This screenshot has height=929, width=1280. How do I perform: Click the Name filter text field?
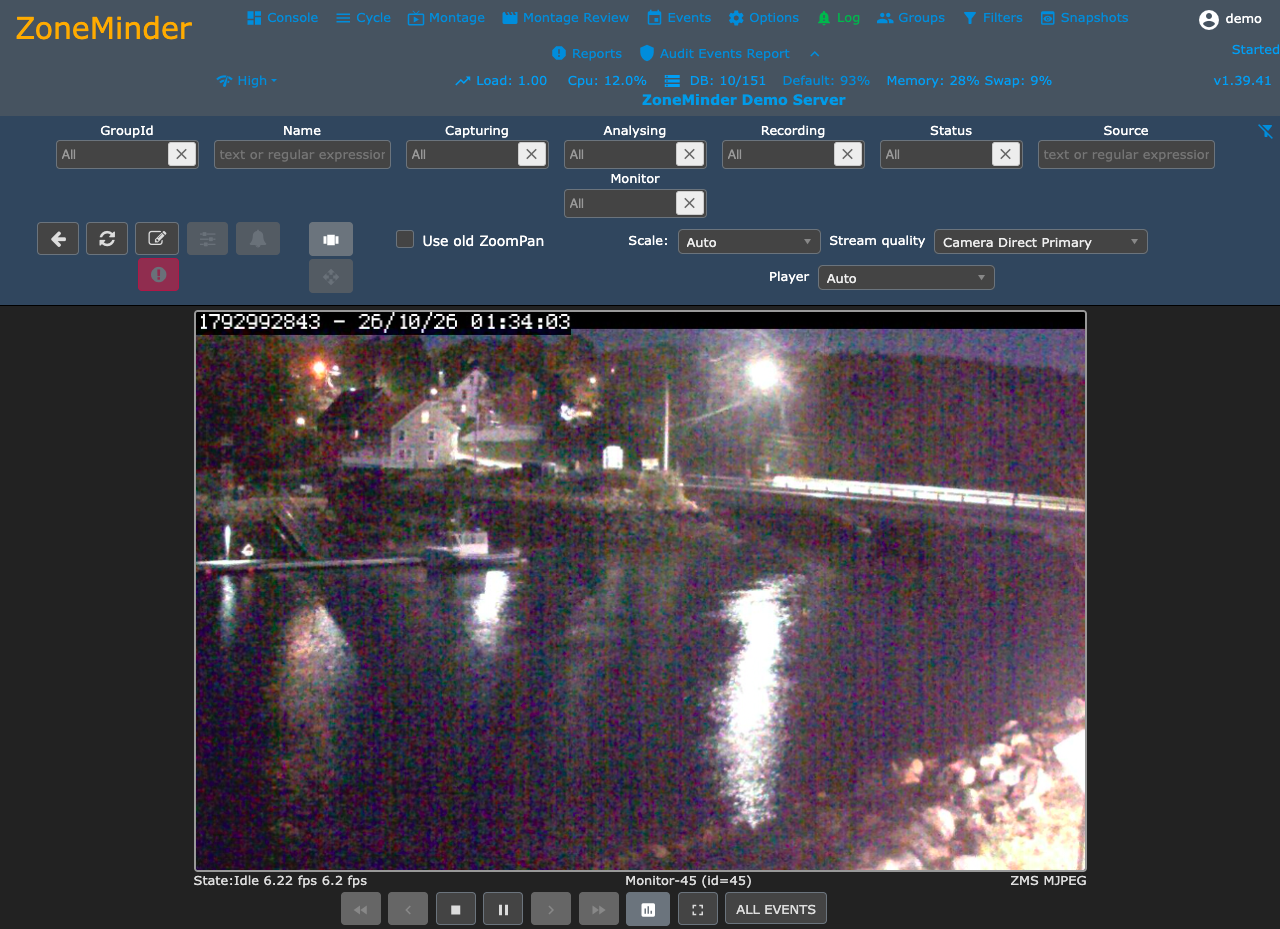click(302, 154)
